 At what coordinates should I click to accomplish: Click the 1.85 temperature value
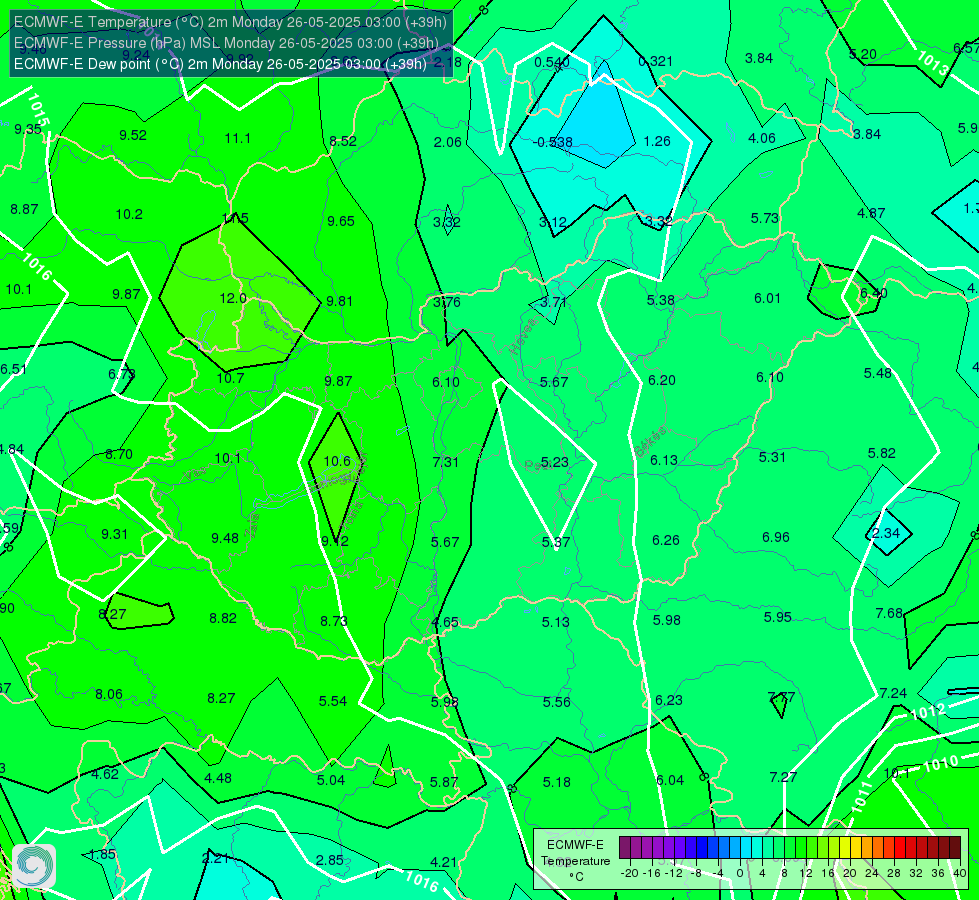pyautogui.click(x=102, y=854)
